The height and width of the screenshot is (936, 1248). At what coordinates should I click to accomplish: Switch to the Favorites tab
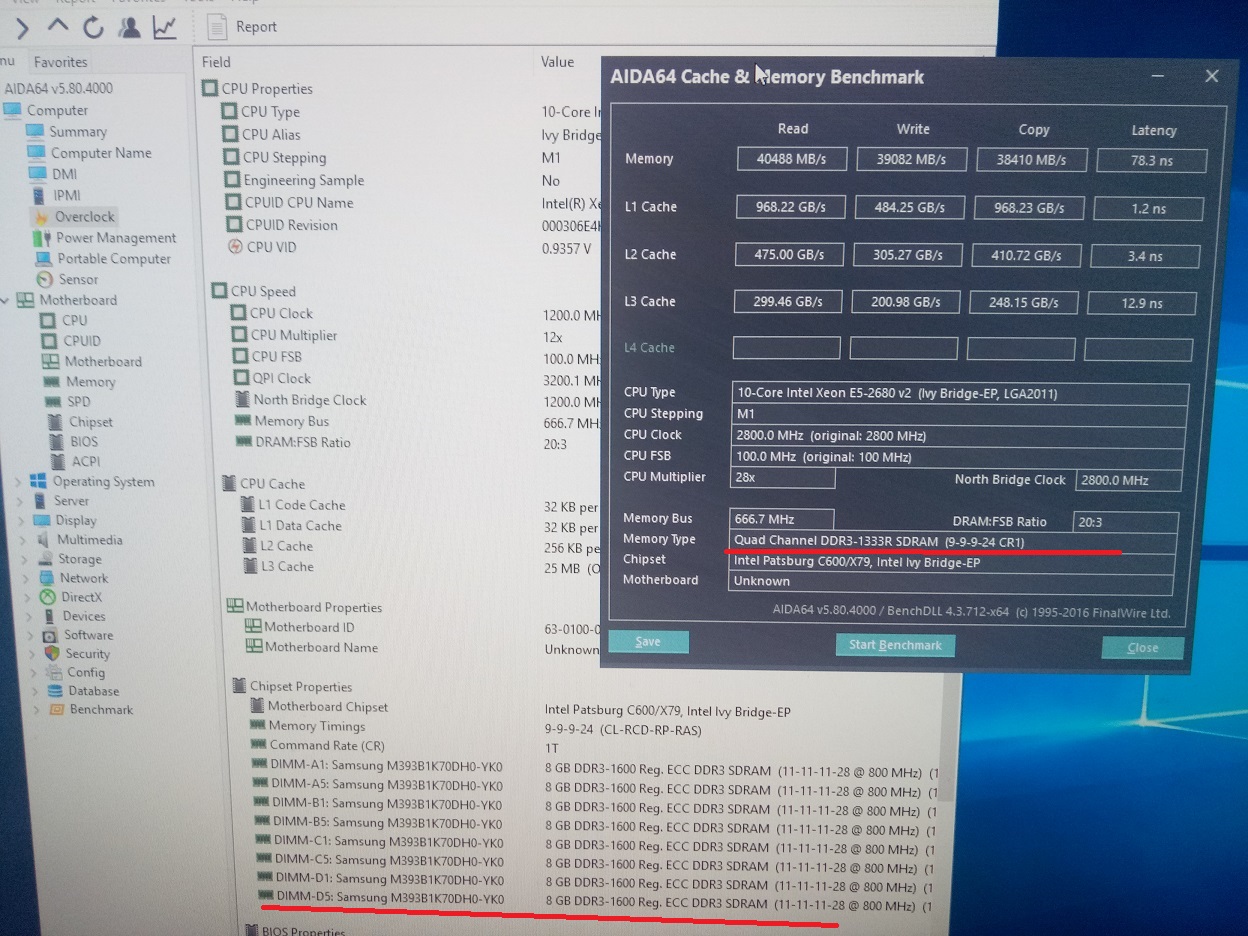[60, 62]
